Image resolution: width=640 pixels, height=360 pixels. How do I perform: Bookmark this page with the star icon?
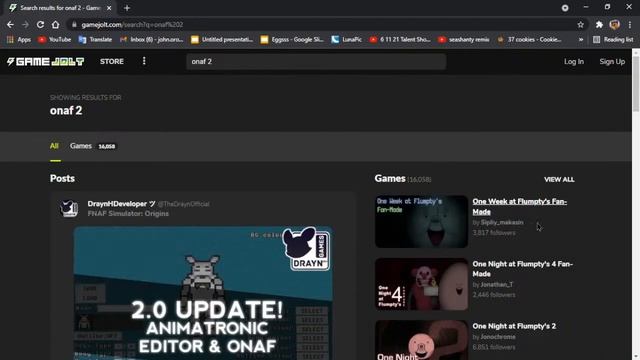click(x=580, y=25)
